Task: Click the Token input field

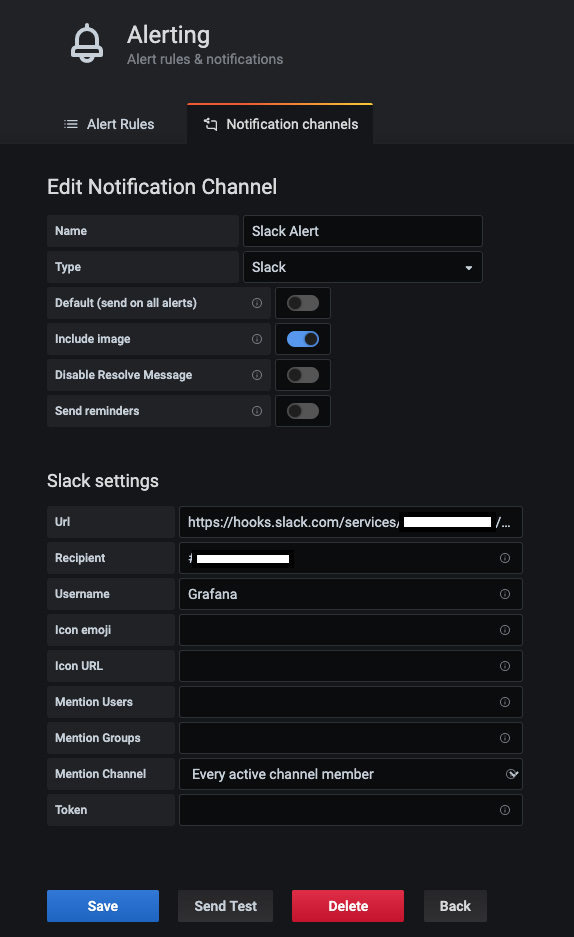Action: (351, 810)
